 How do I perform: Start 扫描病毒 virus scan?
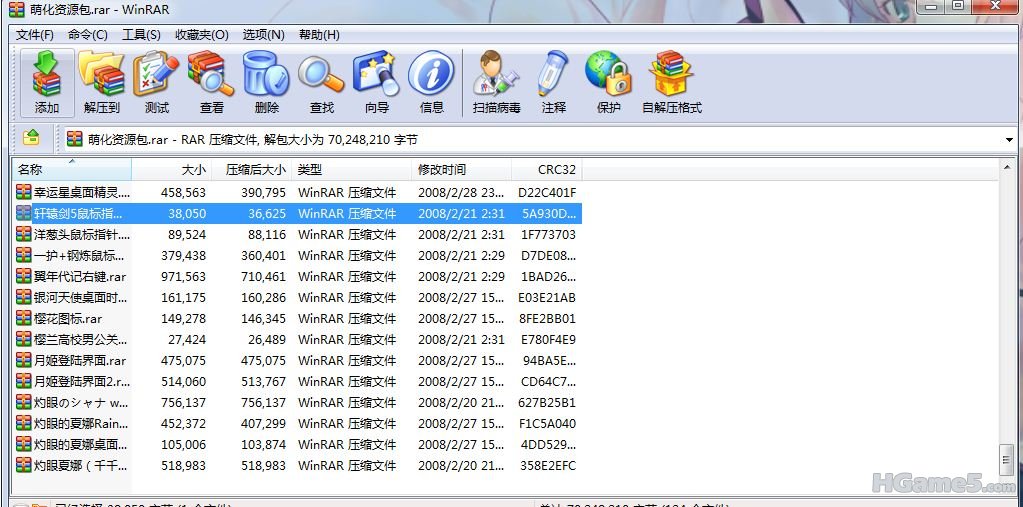tap(496, 82)
